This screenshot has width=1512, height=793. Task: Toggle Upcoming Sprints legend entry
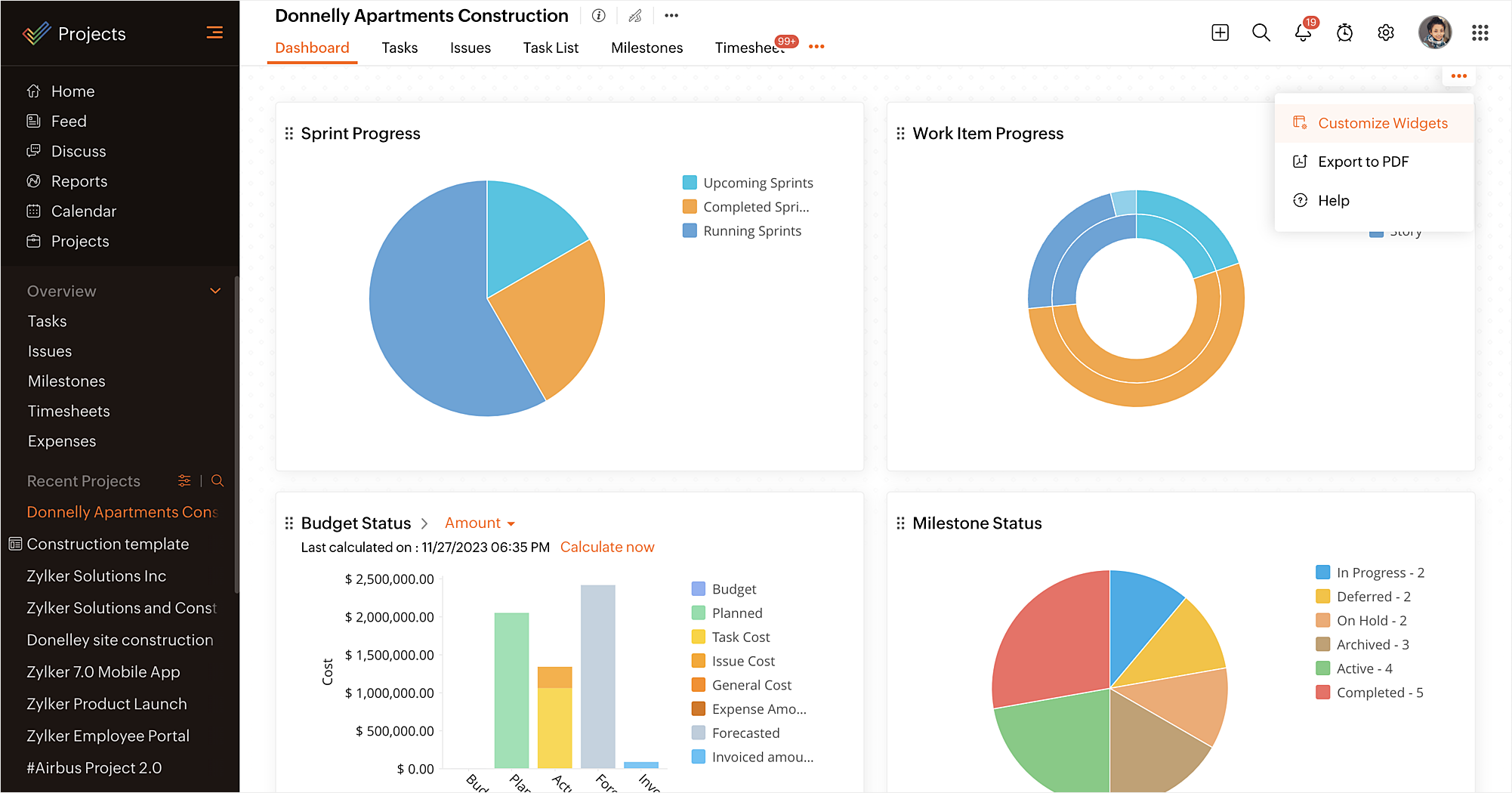point(748,183)
